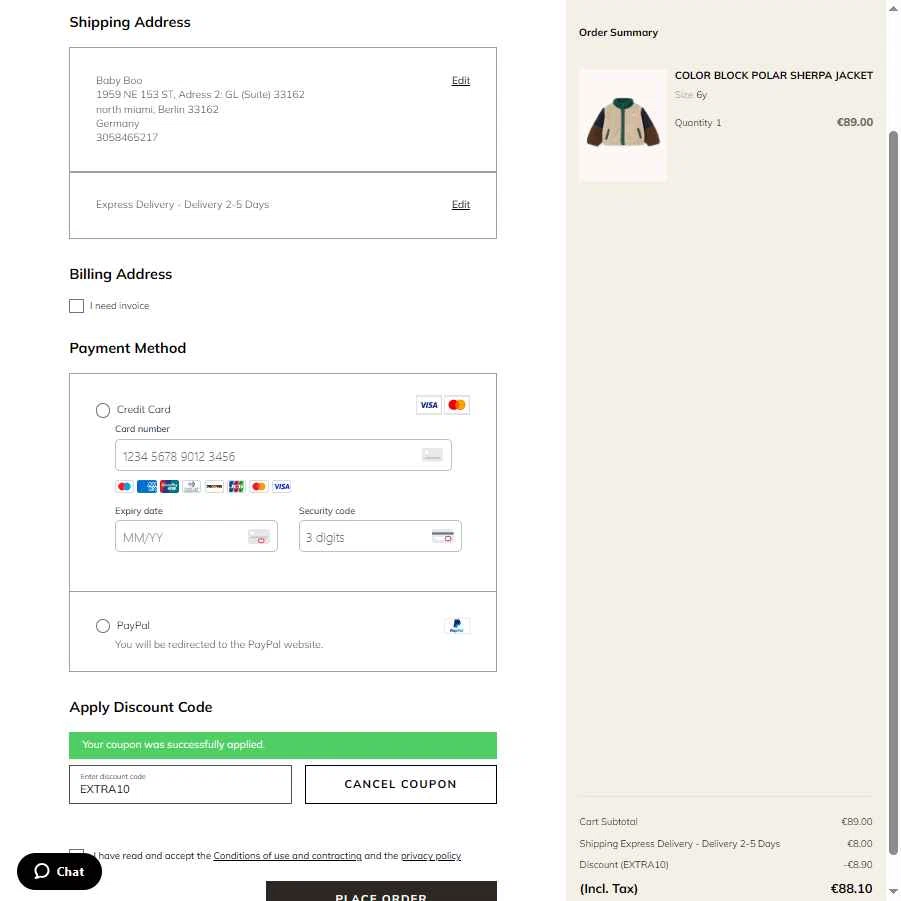The height and width of the screenshot is (901, 901).
Task: Click the card icon inside card number field
Action: pos(432,455)
